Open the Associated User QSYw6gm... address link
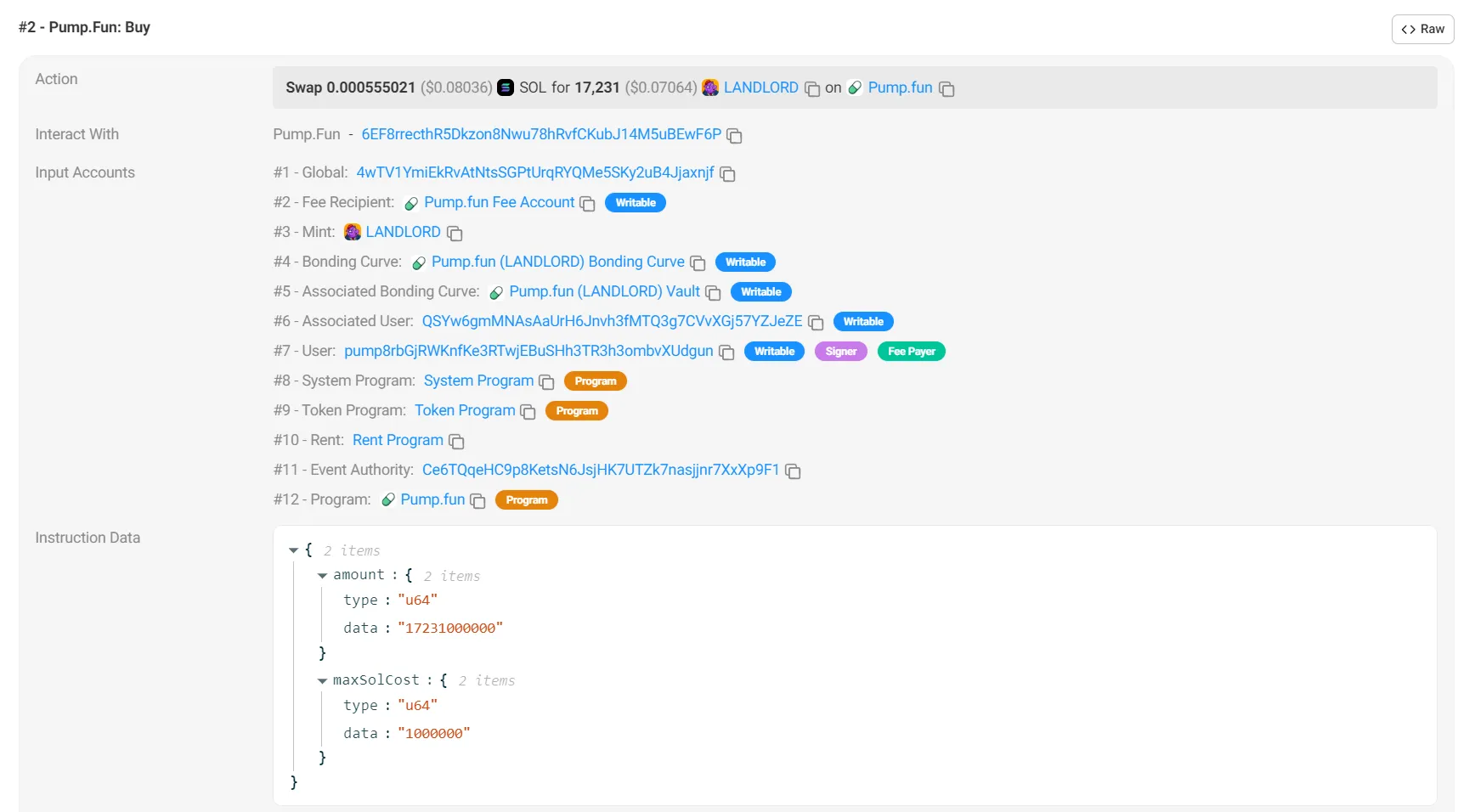Screen dimensions: 1458x812 (613, 321)
